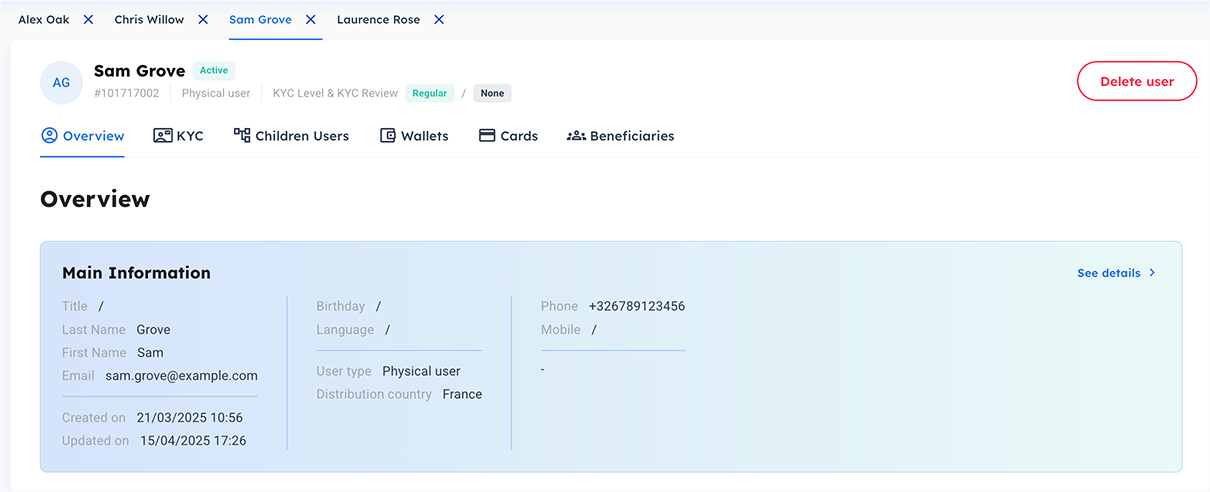This screenshot has width=1210, height=492.
Task: Click the None KYC review badge
Action: pos(492,93)
